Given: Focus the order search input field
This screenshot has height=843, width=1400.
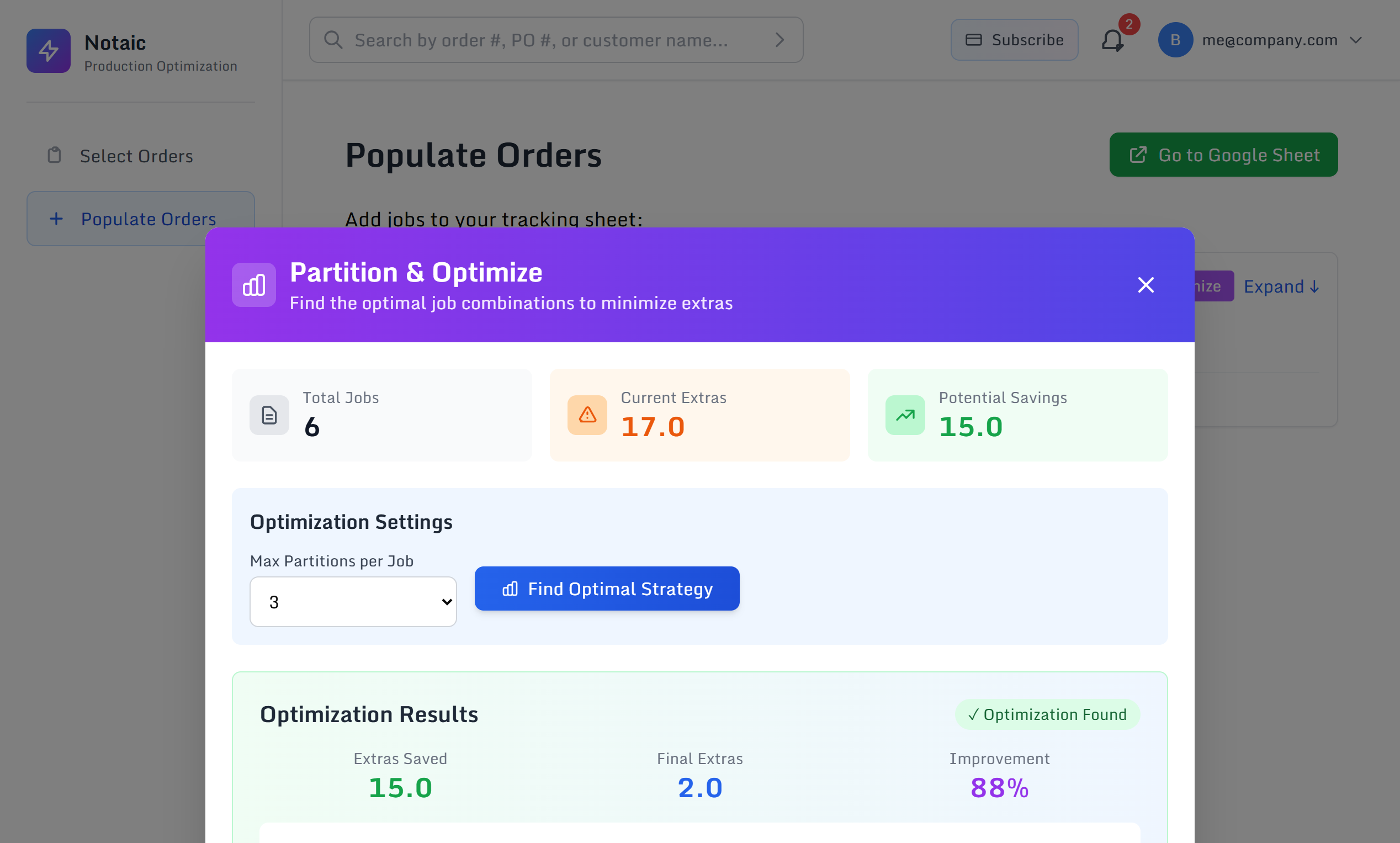Looking at the screenshot, I should point(556,40).
